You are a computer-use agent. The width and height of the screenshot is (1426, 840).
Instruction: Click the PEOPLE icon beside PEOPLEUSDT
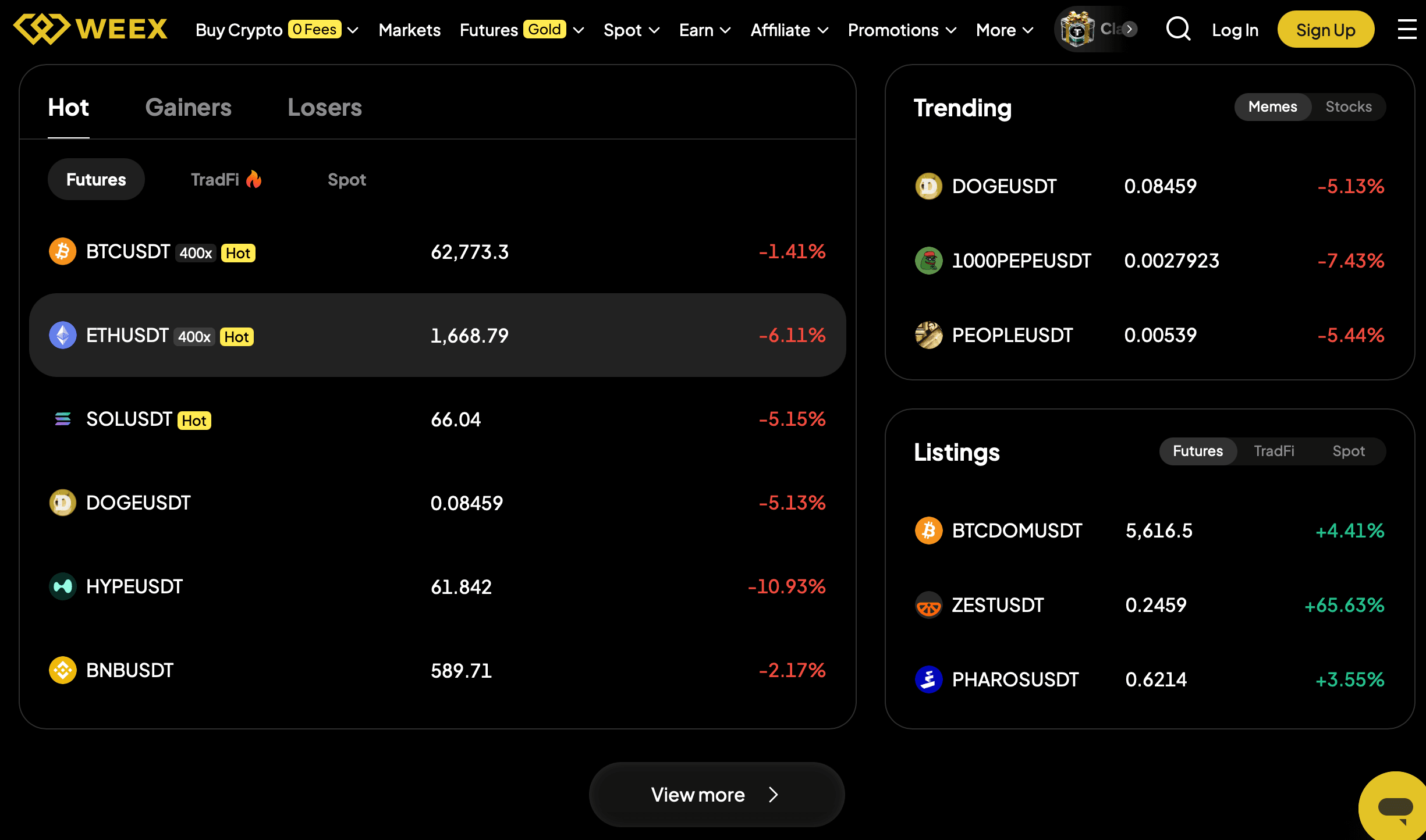pos(929,335)
